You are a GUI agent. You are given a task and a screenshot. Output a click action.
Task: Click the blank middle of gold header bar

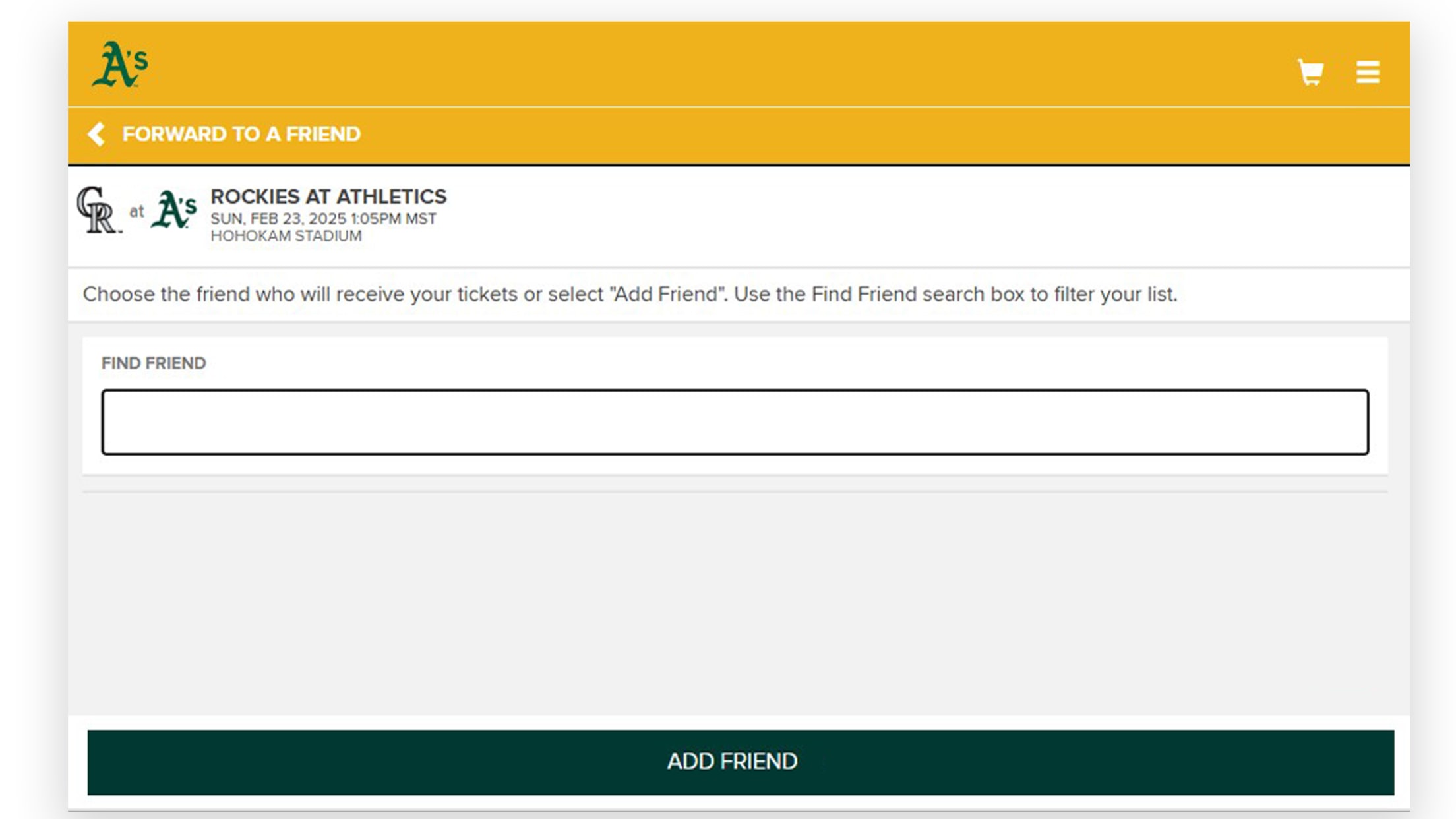pyautogui.click(x=725, y=65)
